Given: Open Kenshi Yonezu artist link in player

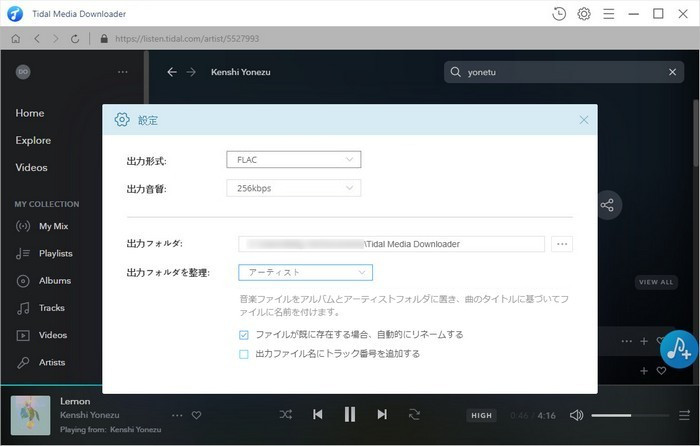Looking at the screenshot, I should (x=90, y=415).
